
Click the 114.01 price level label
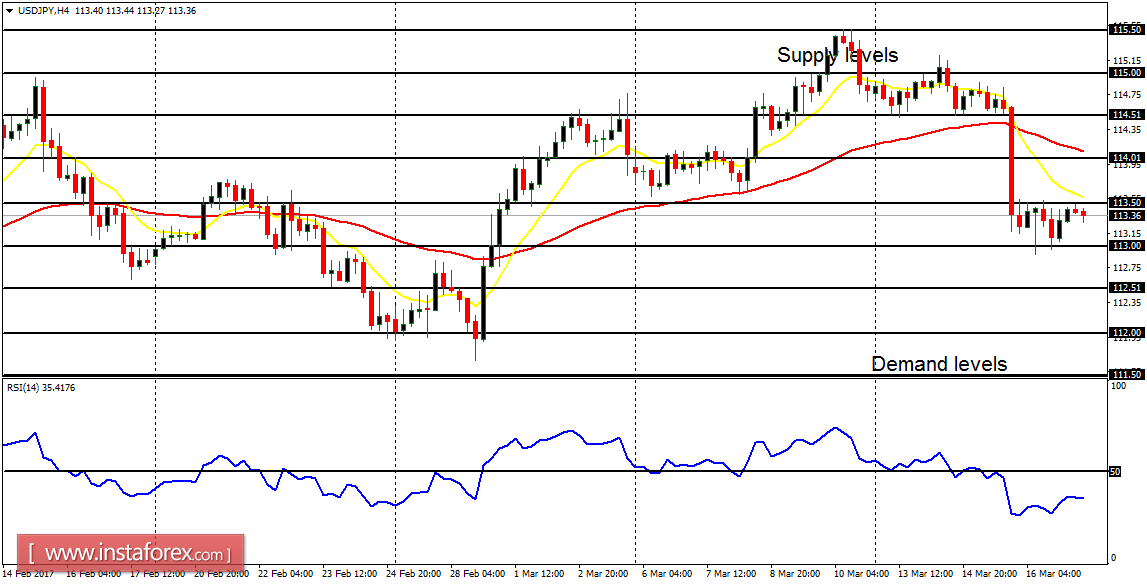click(x=1127, y=157)
